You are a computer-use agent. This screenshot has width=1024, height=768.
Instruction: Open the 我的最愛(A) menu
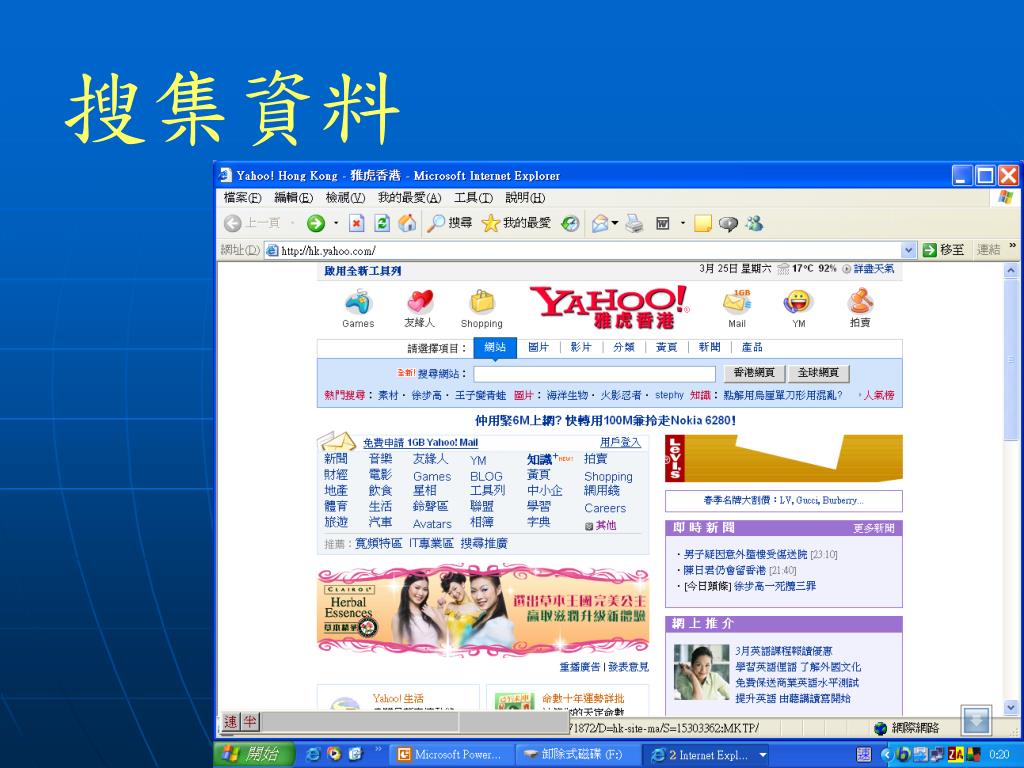point(409,198)
